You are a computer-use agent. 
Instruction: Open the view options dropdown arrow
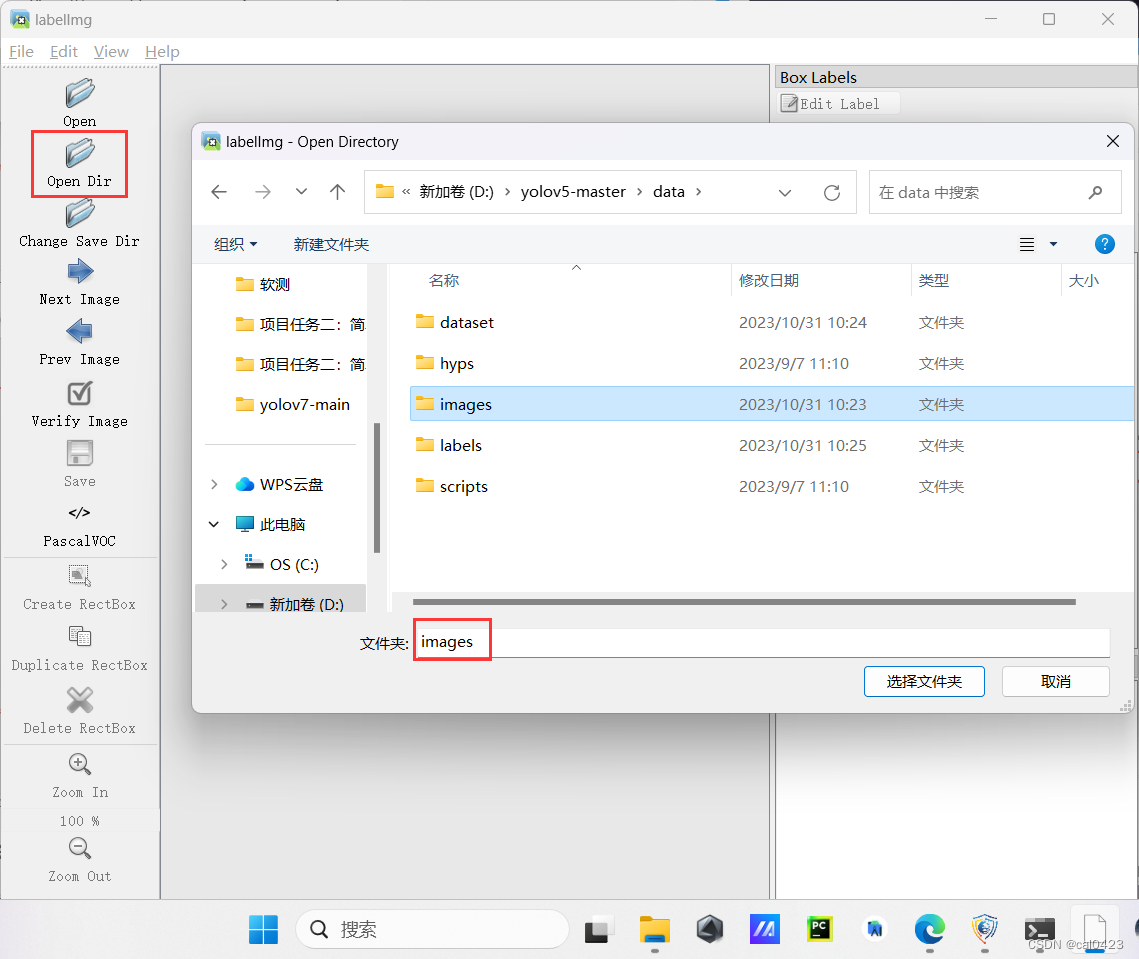click(x=1053, y=244)
